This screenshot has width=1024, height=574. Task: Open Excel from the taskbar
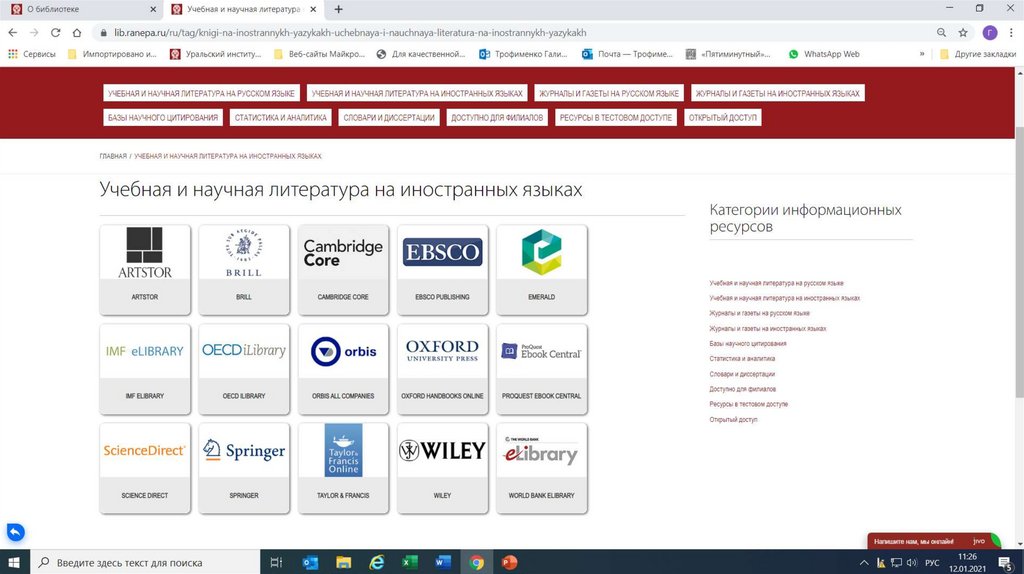pyautogui.click(x=410, y=562)
